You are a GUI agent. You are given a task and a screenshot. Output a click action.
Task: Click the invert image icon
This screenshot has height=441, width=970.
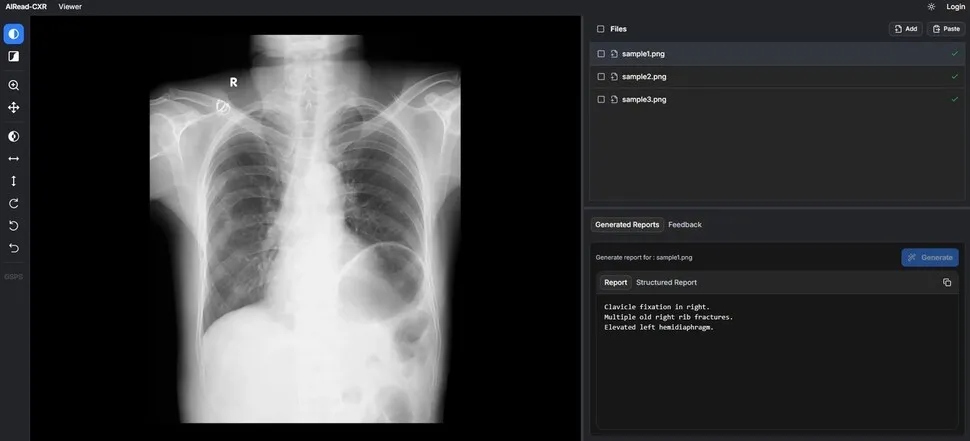14,136
